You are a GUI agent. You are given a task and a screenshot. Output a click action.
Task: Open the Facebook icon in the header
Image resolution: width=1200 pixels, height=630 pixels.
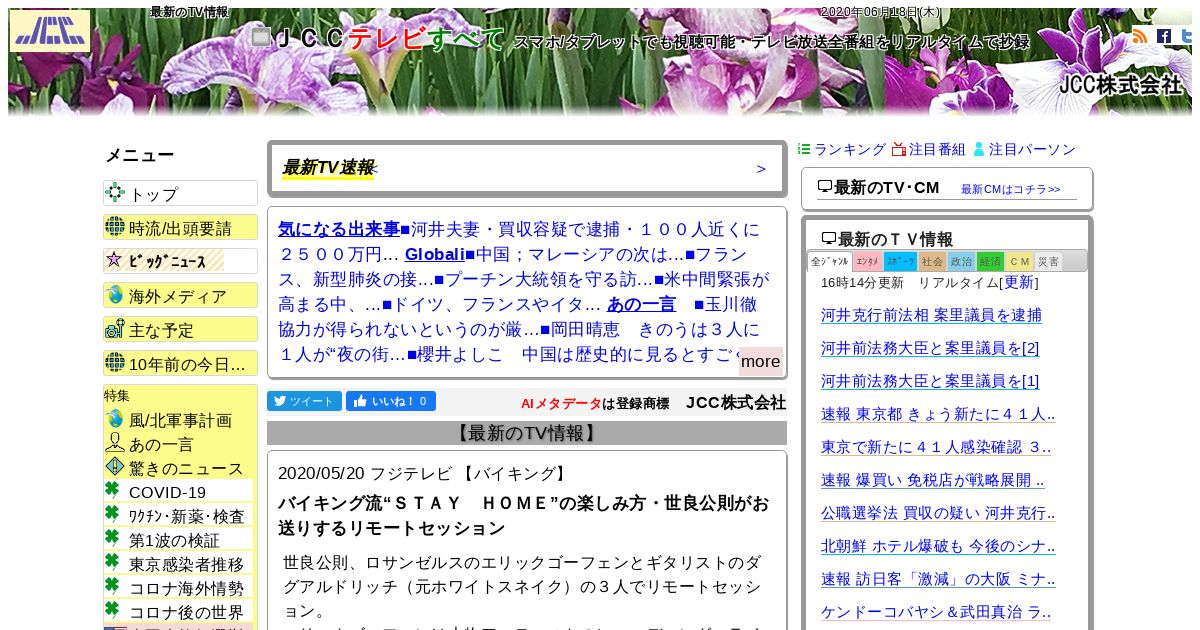point(1164,36)
